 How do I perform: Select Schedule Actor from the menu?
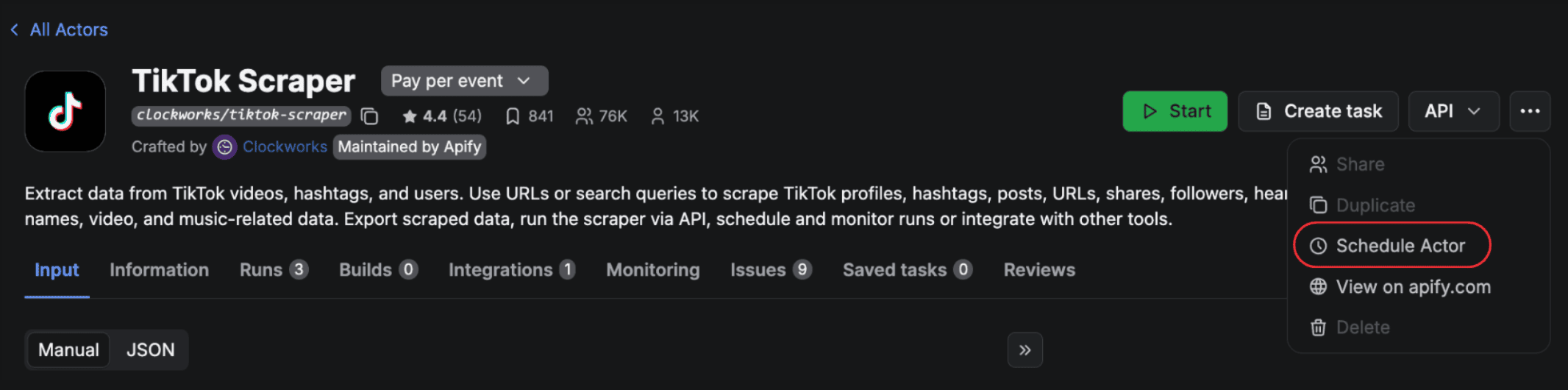pyautogui.click(x=1400, y=246)
